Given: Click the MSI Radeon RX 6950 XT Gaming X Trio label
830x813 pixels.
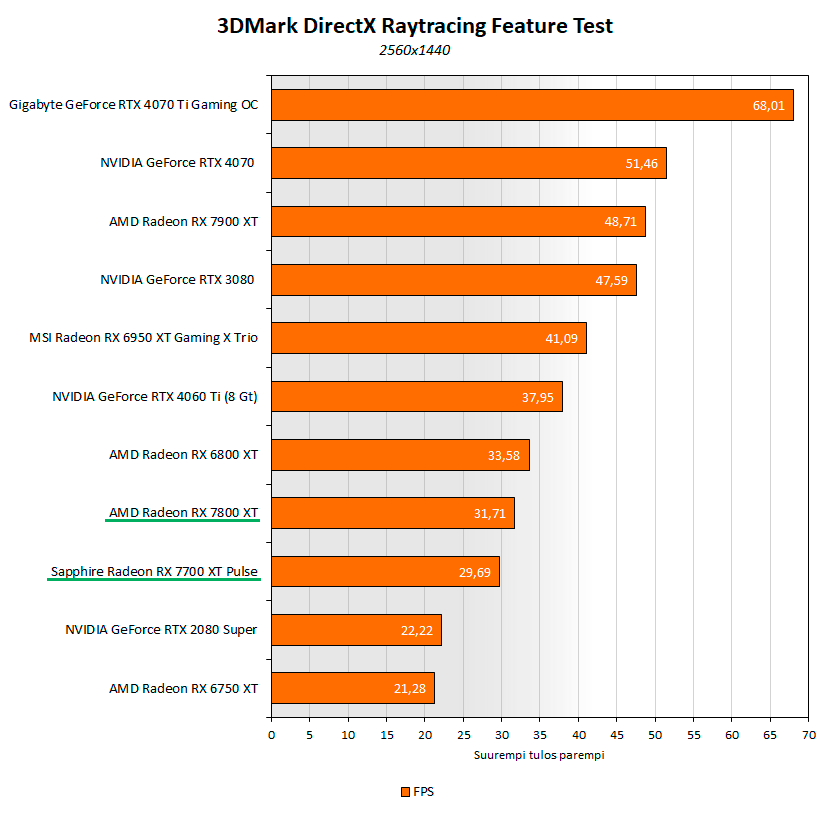Looking at the screenshot, I should click(143, 338).
